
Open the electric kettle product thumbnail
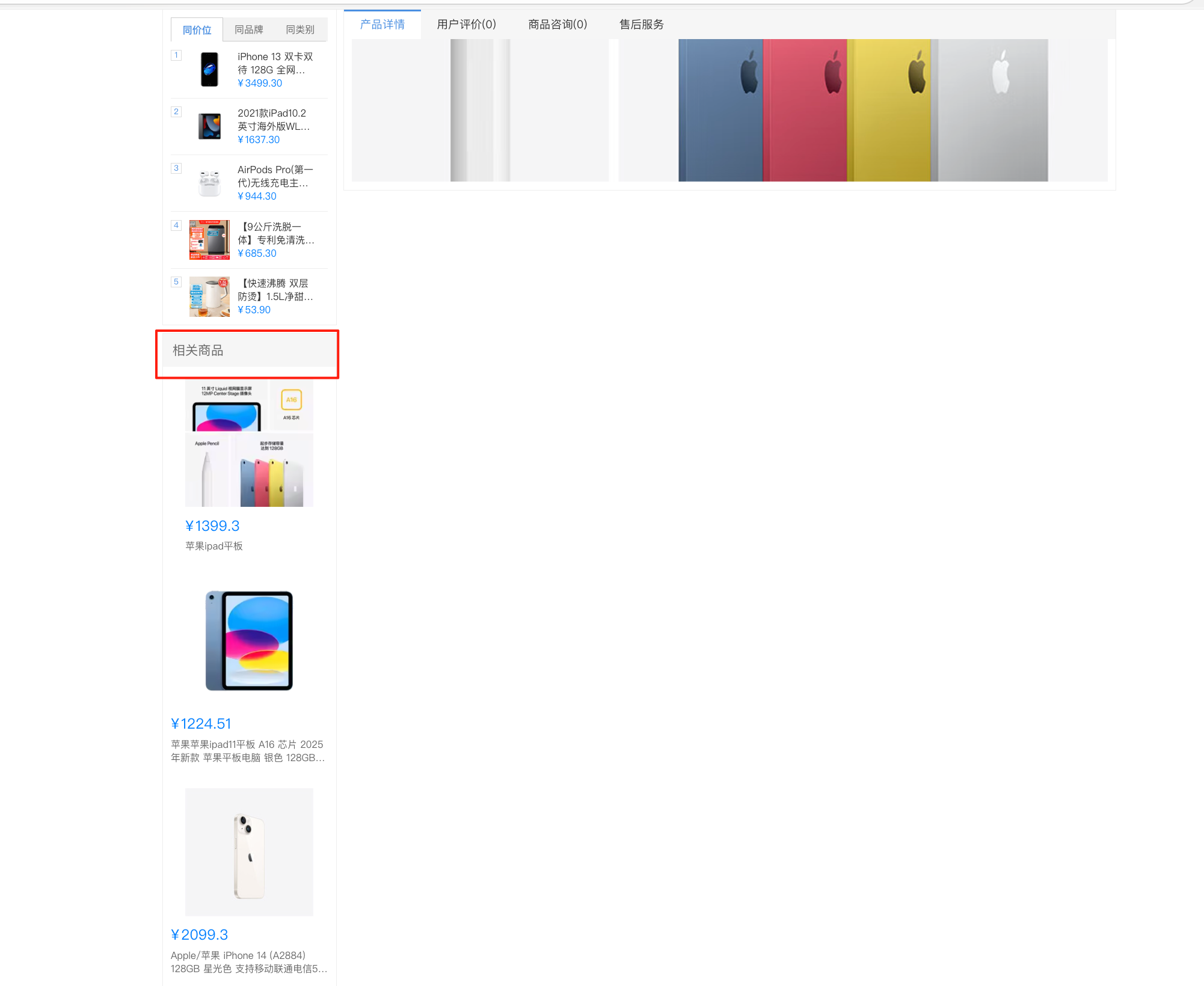(209, 296)
